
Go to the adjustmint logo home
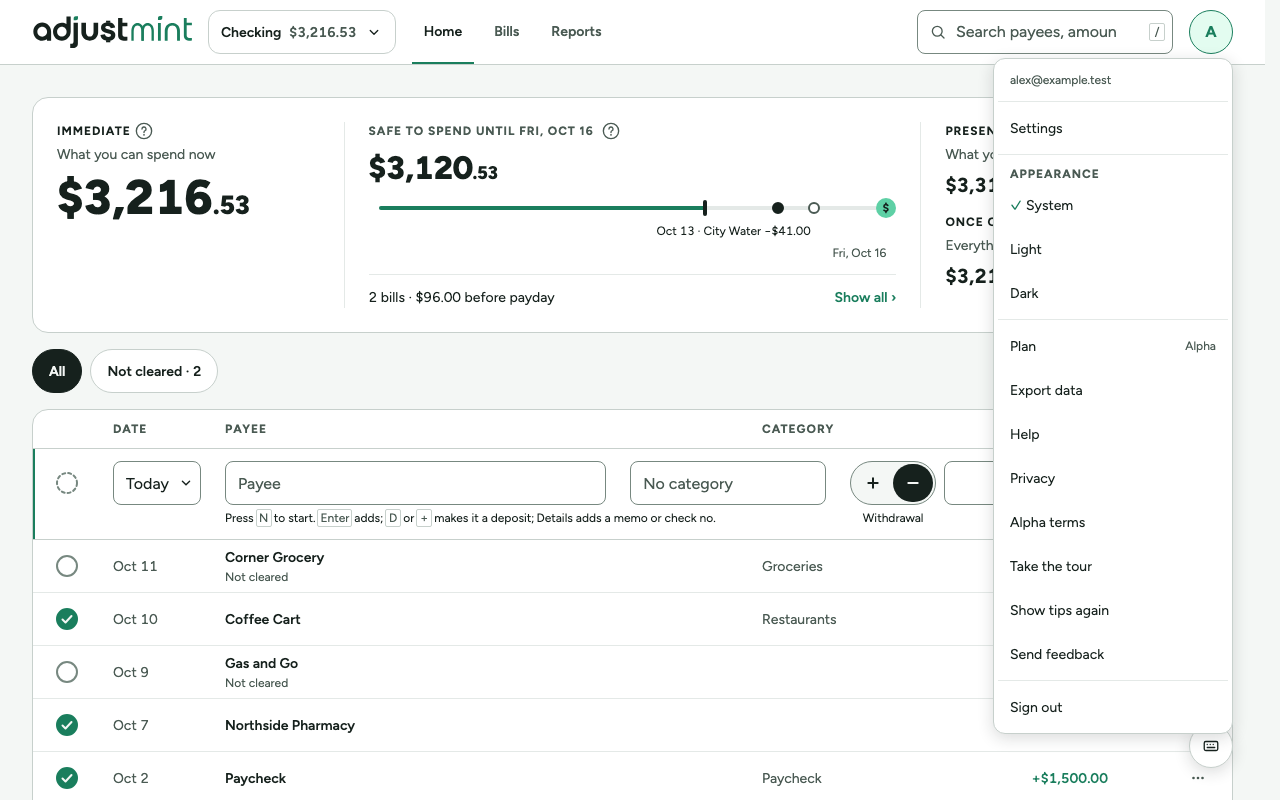112,31
